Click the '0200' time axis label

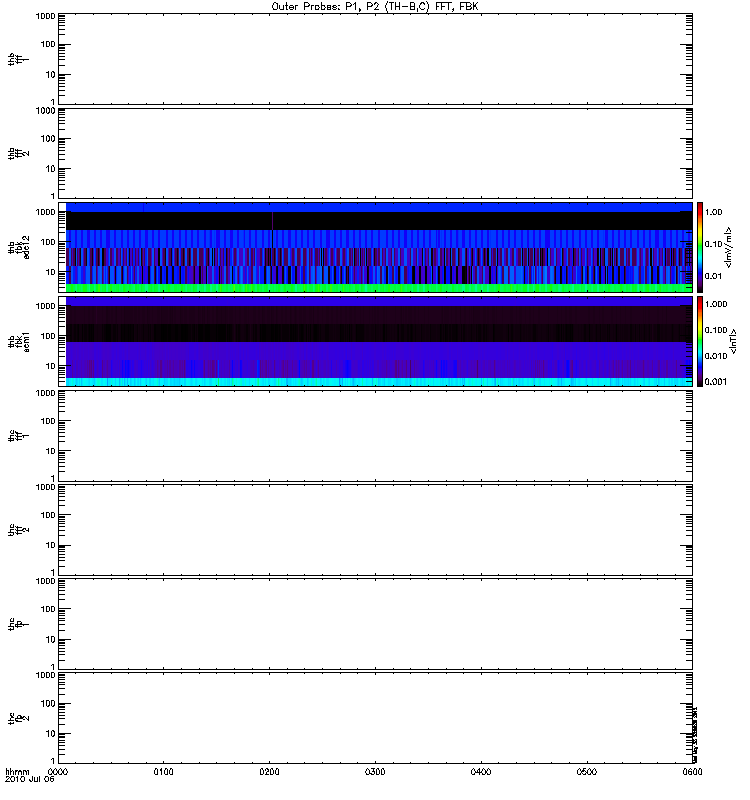coord(269,772)
